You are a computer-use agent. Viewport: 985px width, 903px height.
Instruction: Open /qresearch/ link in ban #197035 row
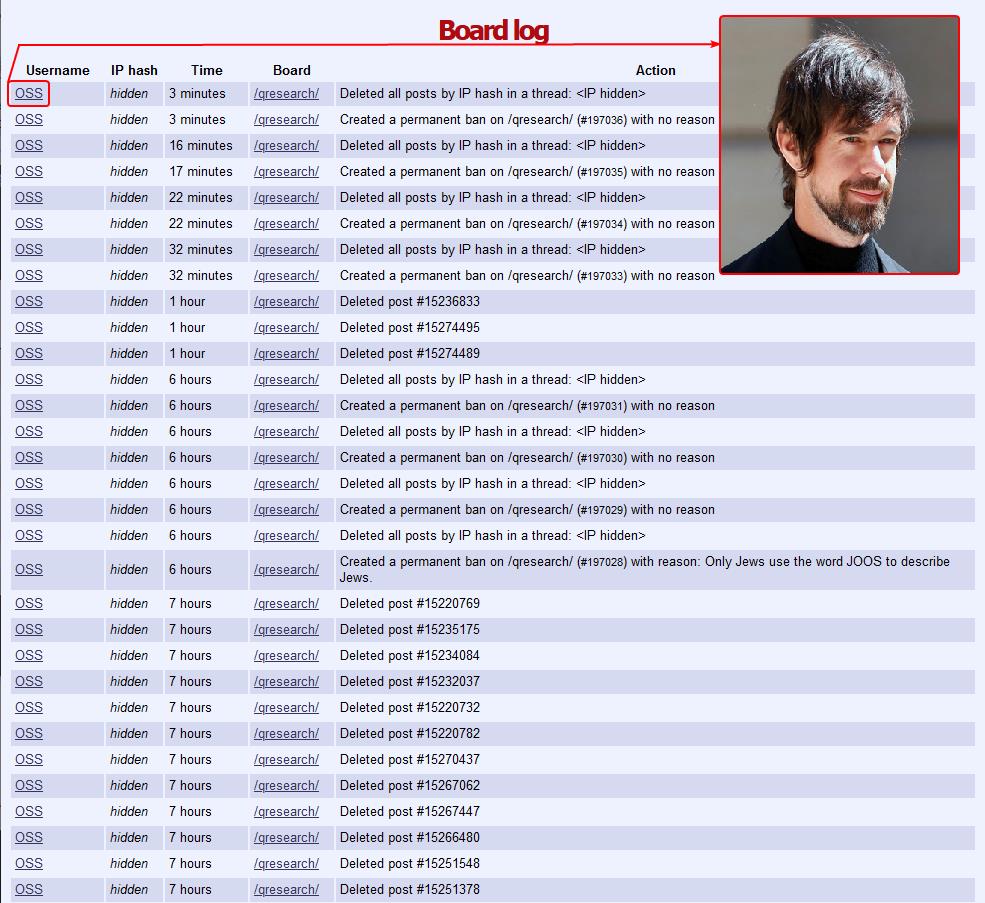[286, 172]
